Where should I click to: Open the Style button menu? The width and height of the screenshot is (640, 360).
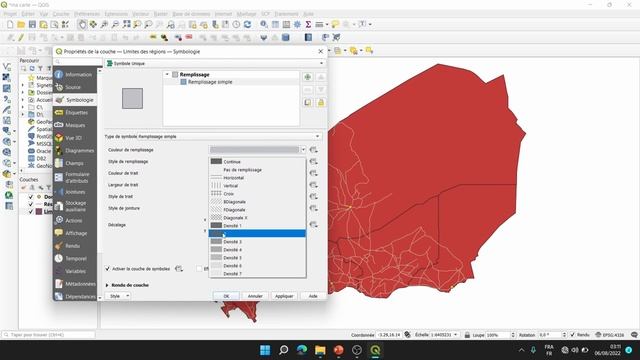(118, 296)
